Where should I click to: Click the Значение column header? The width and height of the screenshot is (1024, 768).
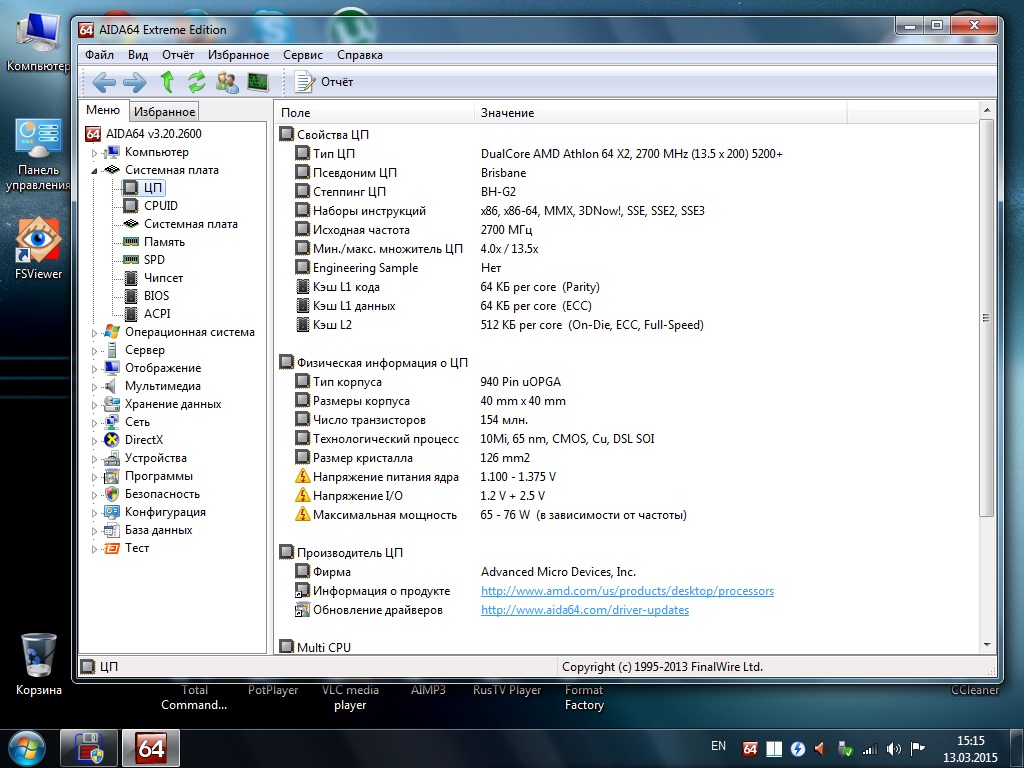pyautogui.click(x=660, y=112)
